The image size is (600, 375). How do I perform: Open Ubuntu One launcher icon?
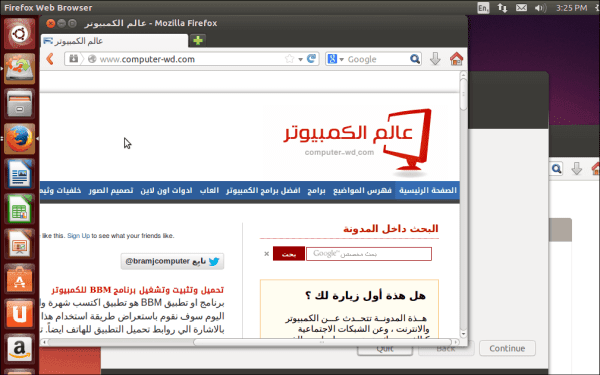coord(20,314)
